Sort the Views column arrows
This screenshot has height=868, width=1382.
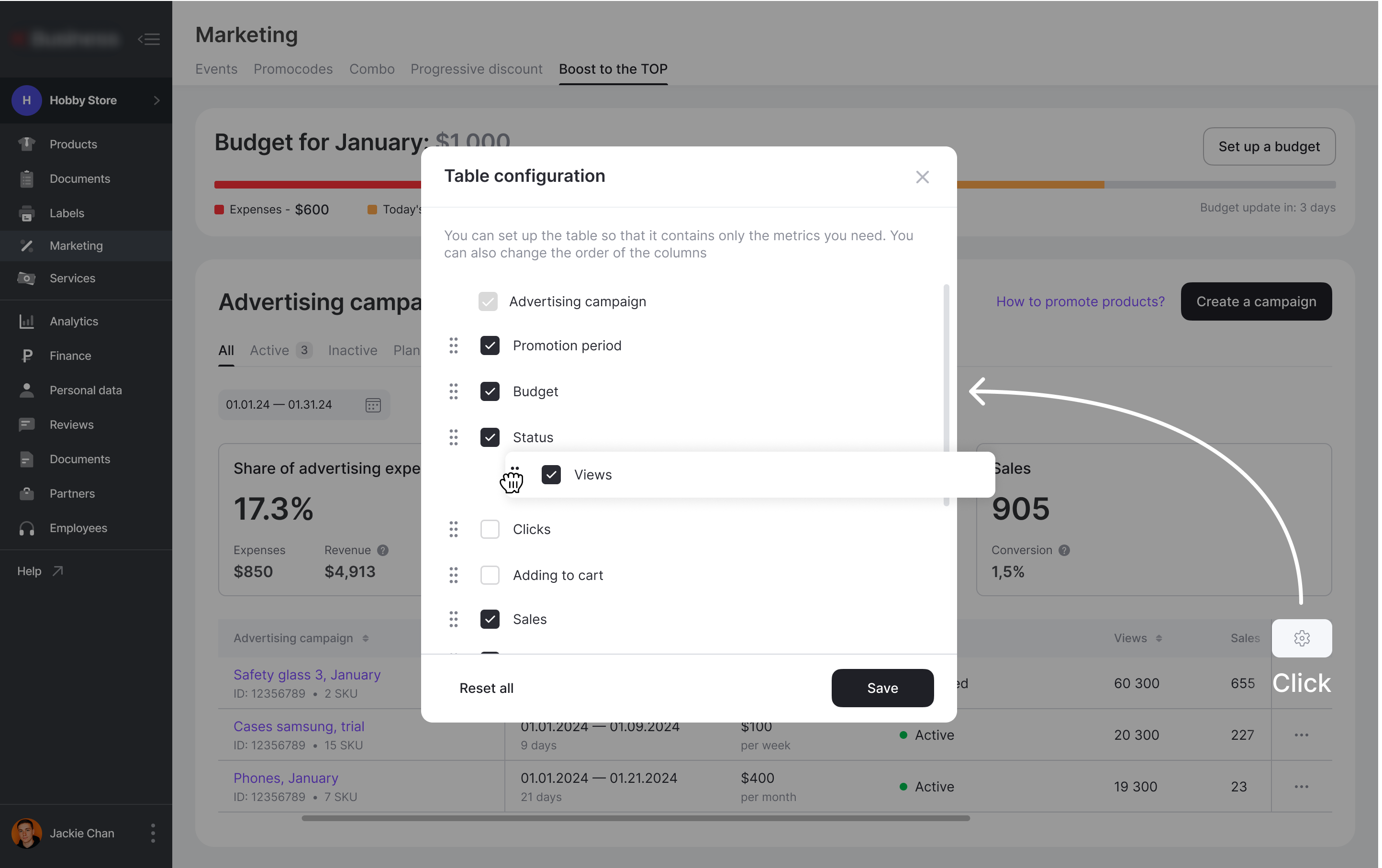point(1159,638)
